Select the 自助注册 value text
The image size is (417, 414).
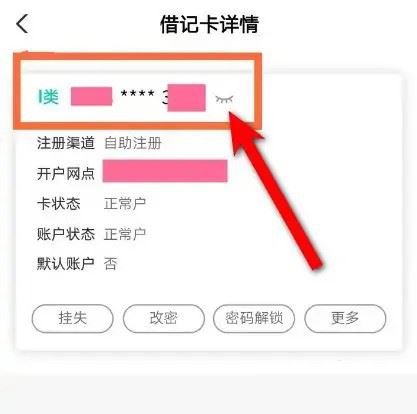[133, 143]
